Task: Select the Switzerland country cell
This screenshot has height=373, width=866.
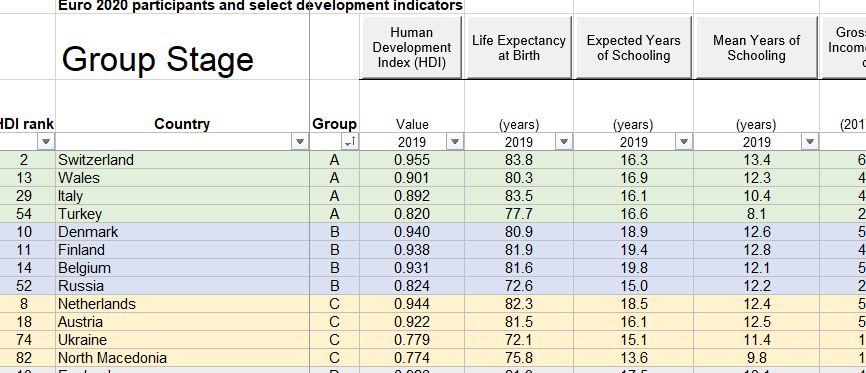Action: [183, 160]
